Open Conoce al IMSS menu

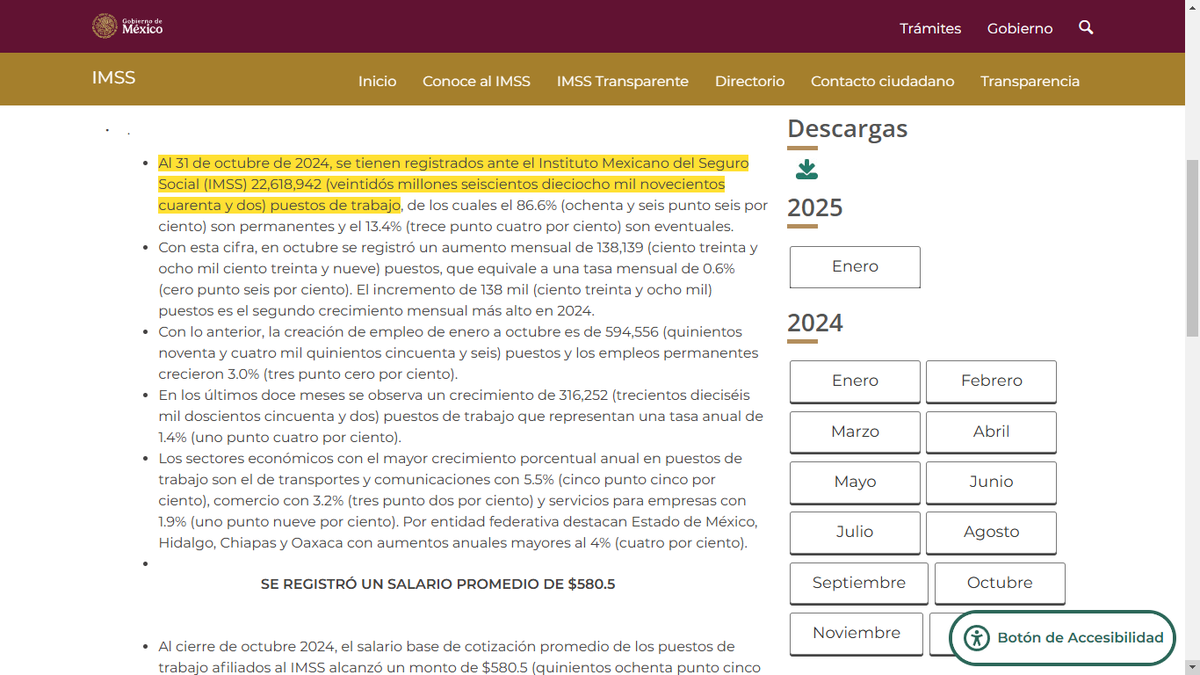coord(476,81)
